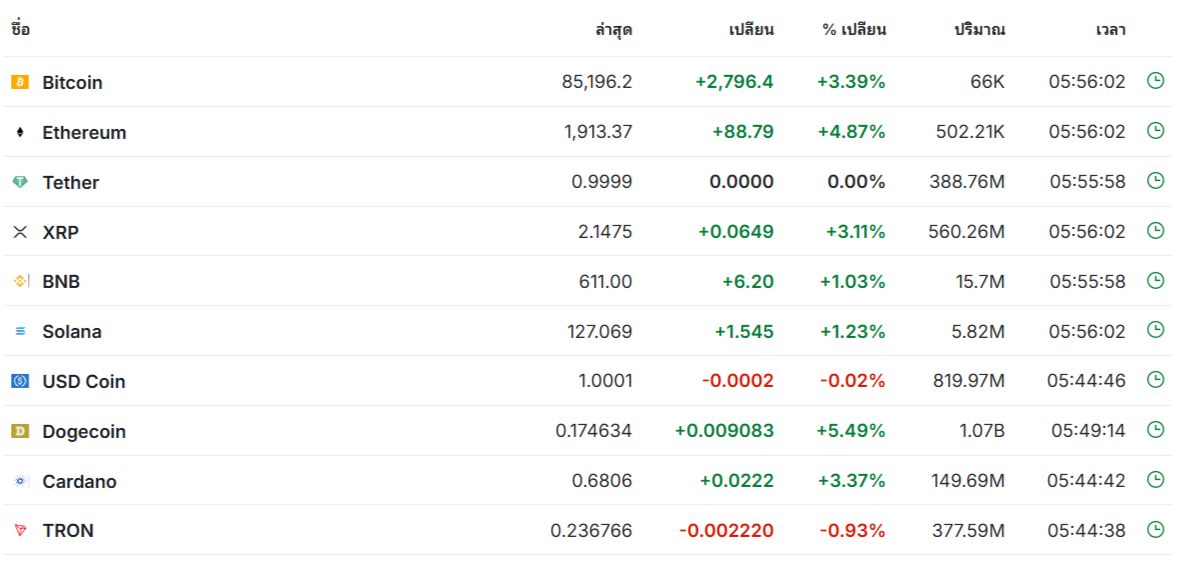Click the Tether gem icon
The image size is (1184, 568).
point(20,182)
